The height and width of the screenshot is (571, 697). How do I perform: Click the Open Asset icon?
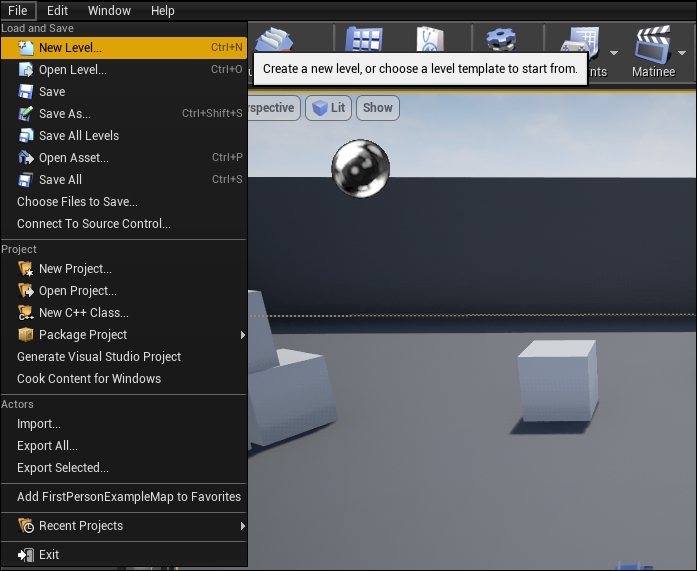[26, 158]
